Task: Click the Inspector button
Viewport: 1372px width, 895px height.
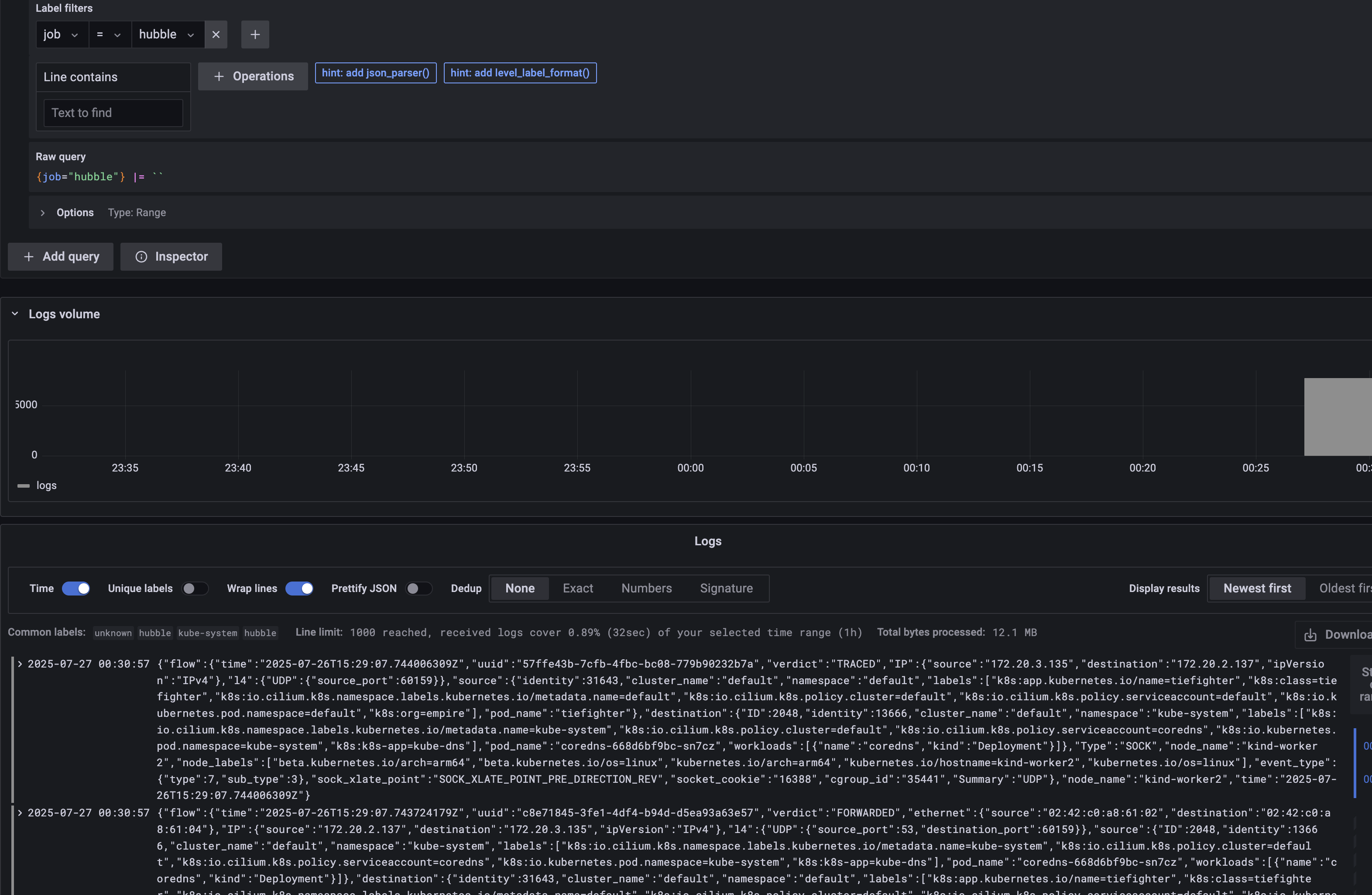Action: click(x=171, y=257)
